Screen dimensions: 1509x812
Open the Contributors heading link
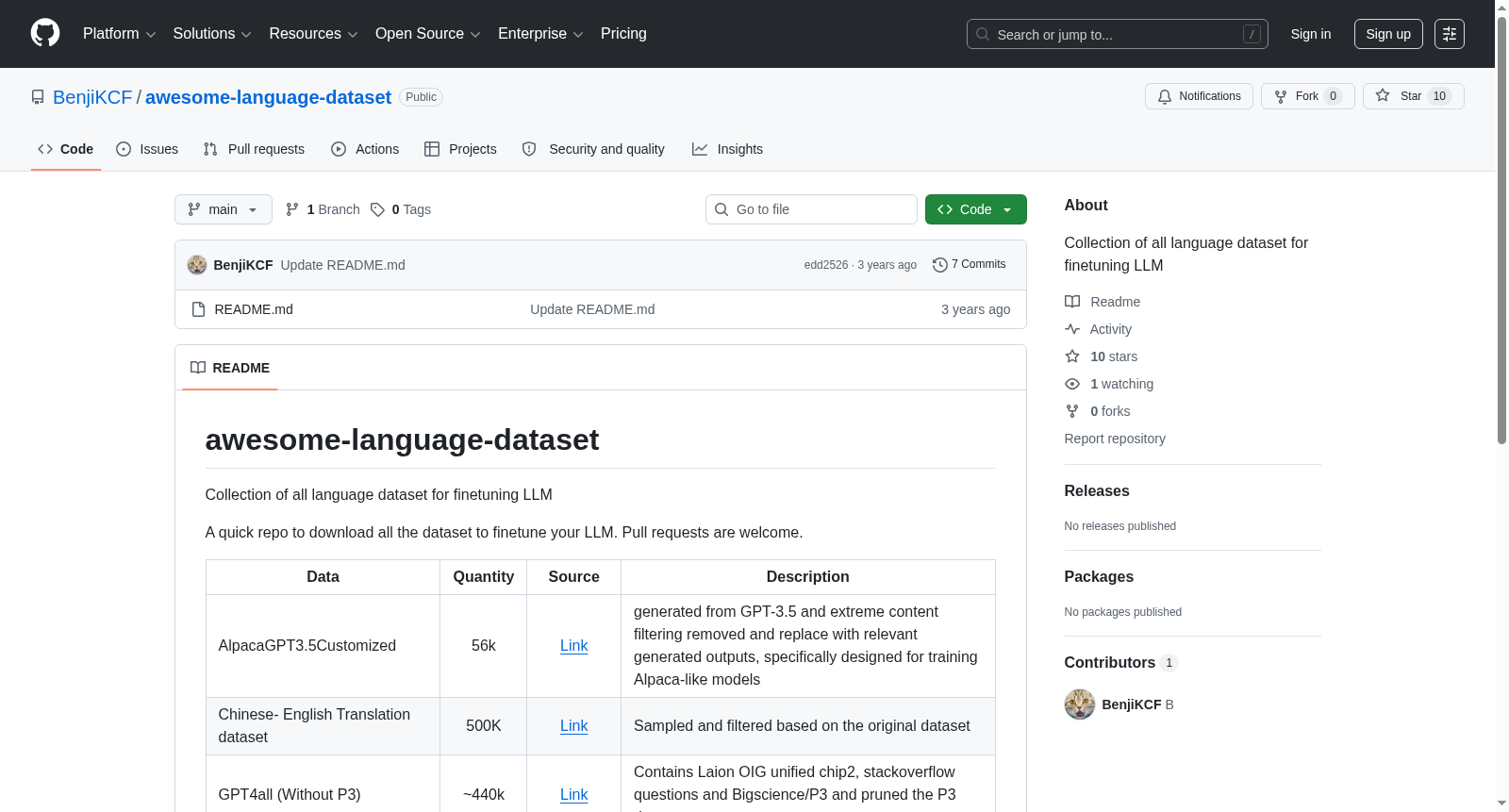1121,662
